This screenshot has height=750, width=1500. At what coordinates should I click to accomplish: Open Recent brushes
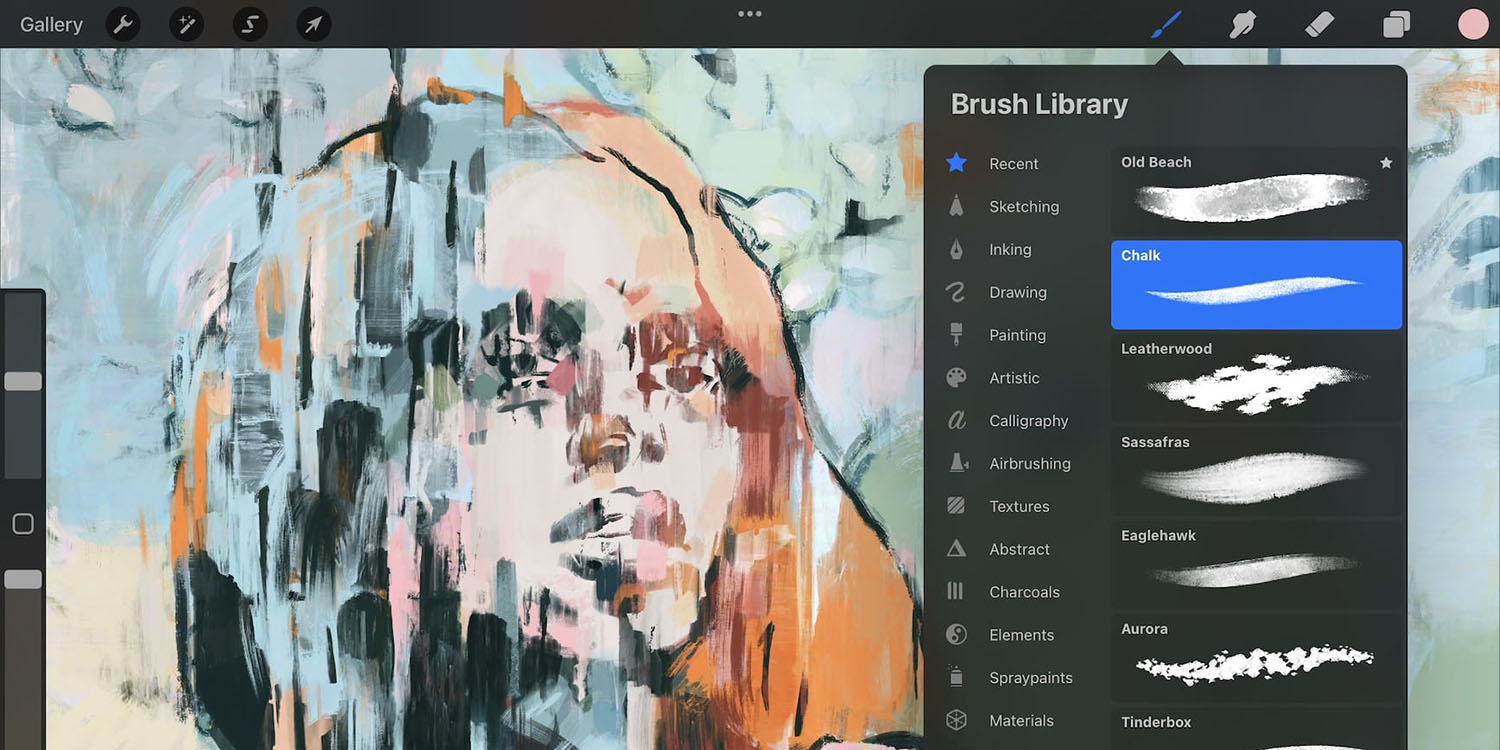click(x=1013, y=163)
